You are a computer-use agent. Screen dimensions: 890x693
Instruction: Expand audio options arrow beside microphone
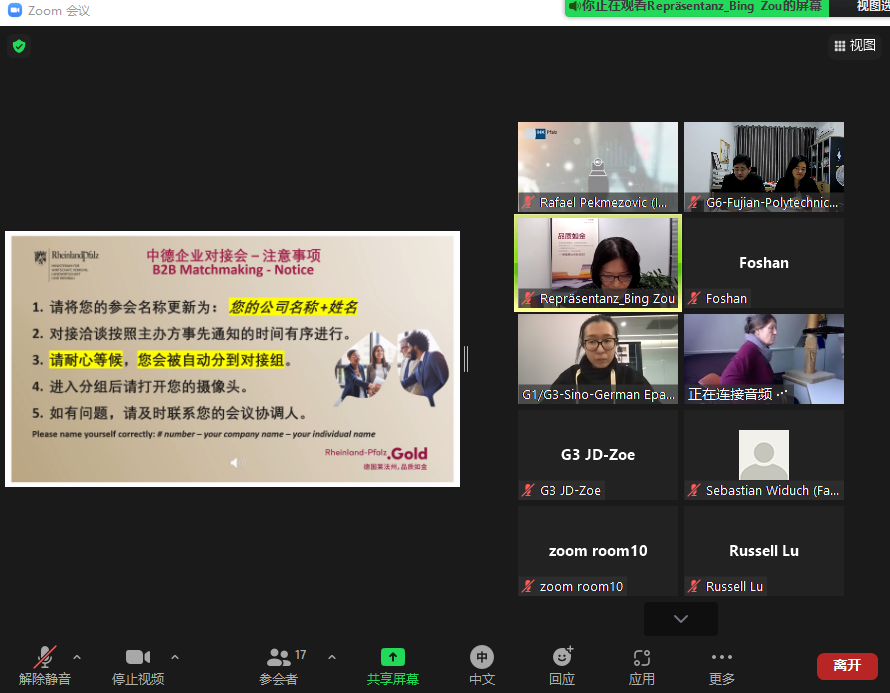pos(77,657)
